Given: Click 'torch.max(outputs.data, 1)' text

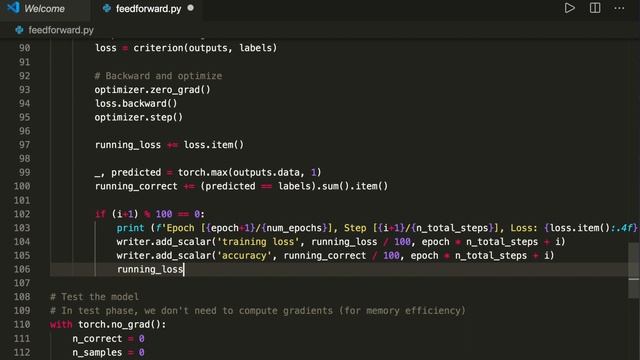Looking at the screenshot, I should coord(249,172).
